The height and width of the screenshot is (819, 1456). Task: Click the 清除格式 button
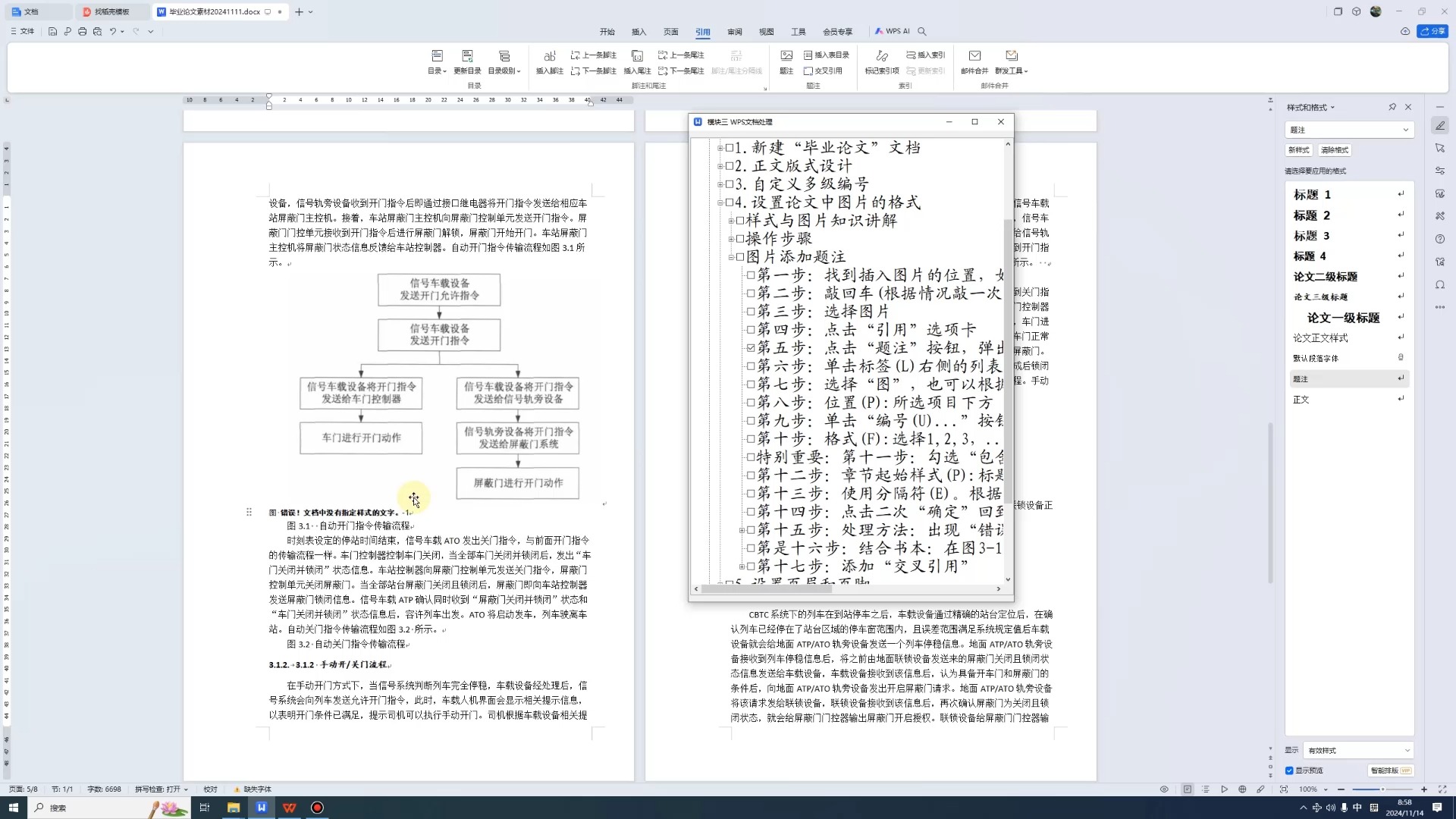pyautogui.click(x=1334, y=150)
